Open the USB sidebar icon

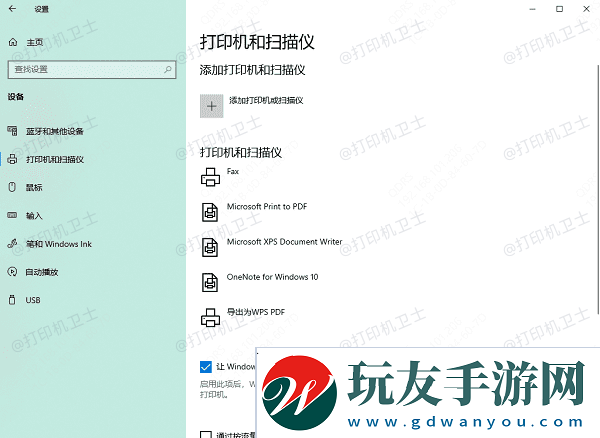pos(12,300)
